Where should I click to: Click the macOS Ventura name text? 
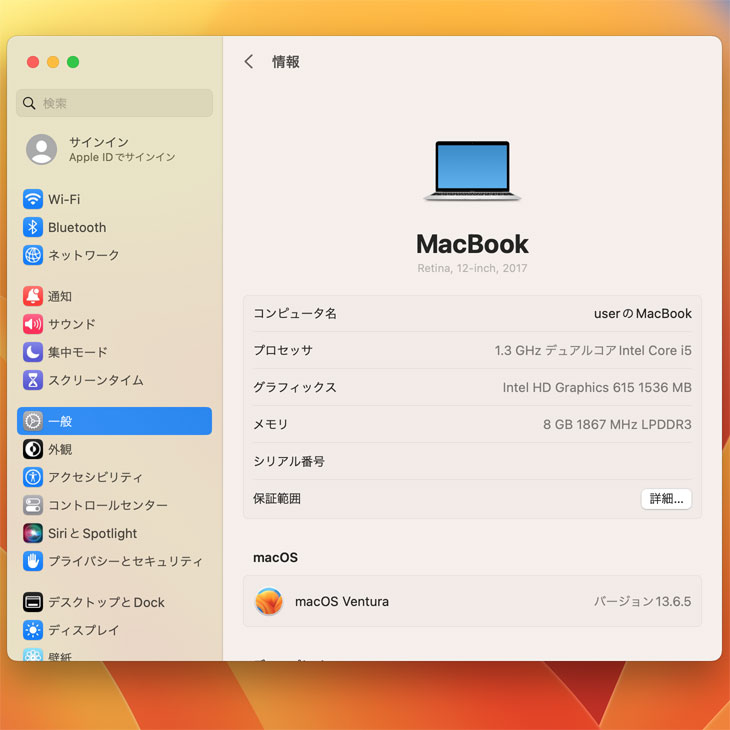point(342,601)
